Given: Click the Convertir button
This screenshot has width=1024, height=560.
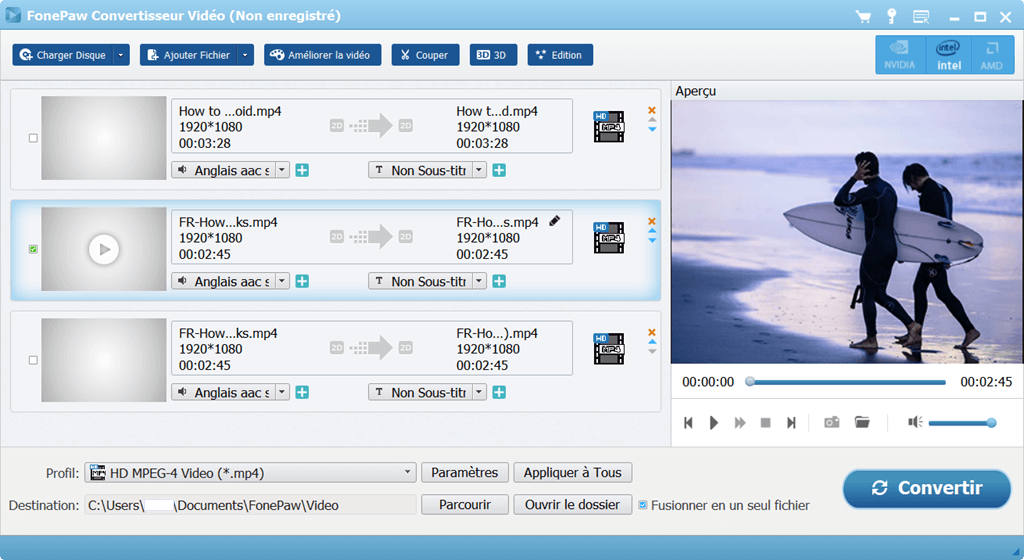Looking at the screenshot, I should pos(926,489).
